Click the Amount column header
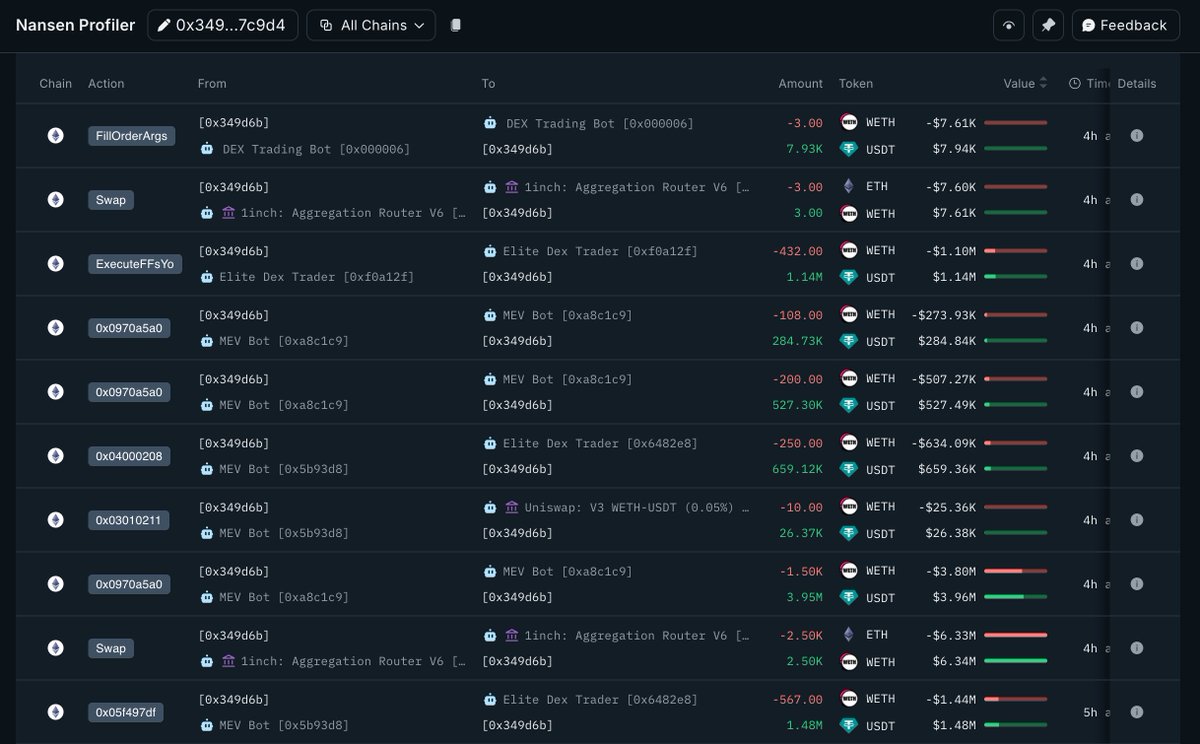This screenshot has width=1200, height=744. (x=801, y=83)
